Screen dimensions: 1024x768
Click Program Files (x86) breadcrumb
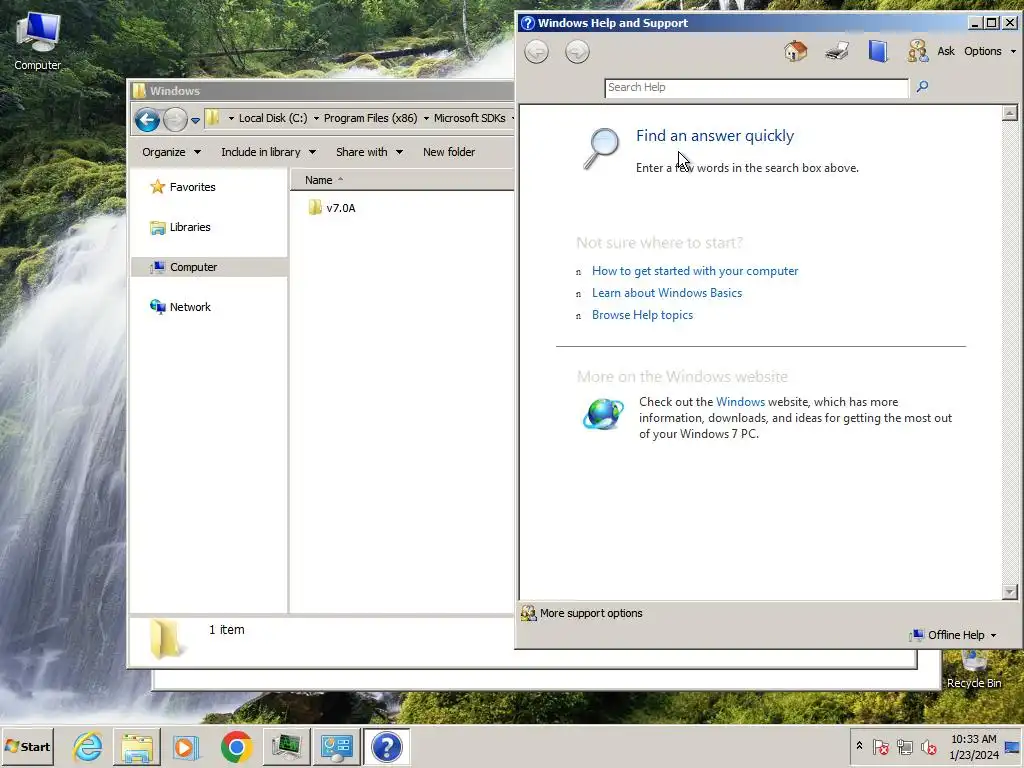click(x=370, y=118)
